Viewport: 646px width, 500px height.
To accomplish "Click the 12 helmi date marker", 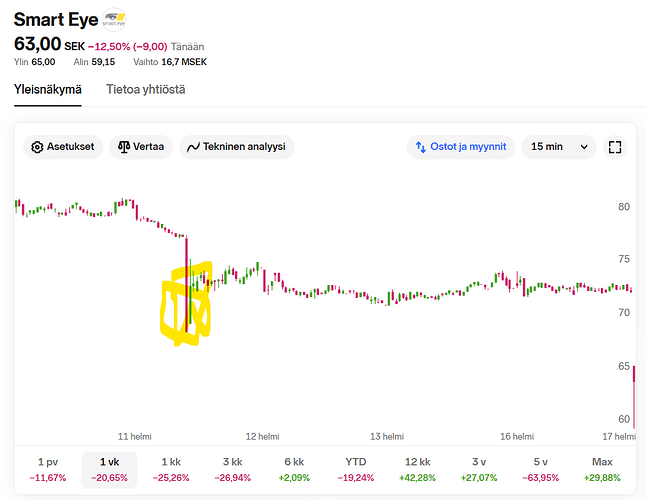I will click(x=262, y=437).
